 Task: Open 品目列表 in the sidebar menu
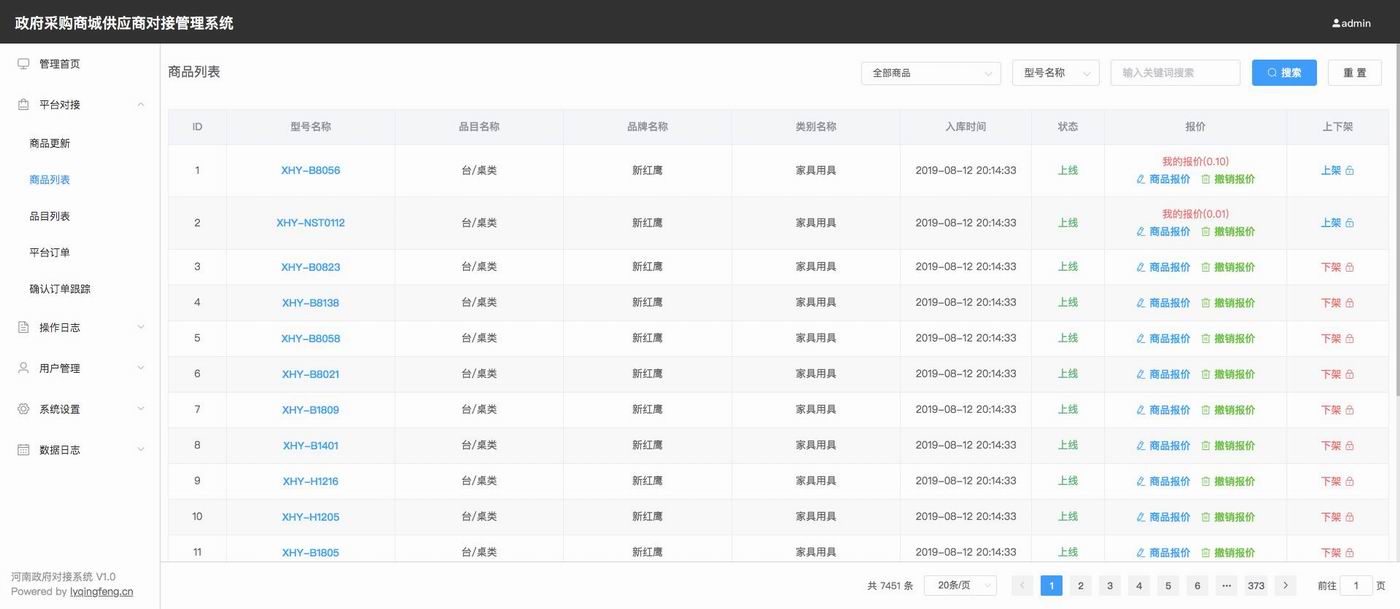click(x=50, y=216)
